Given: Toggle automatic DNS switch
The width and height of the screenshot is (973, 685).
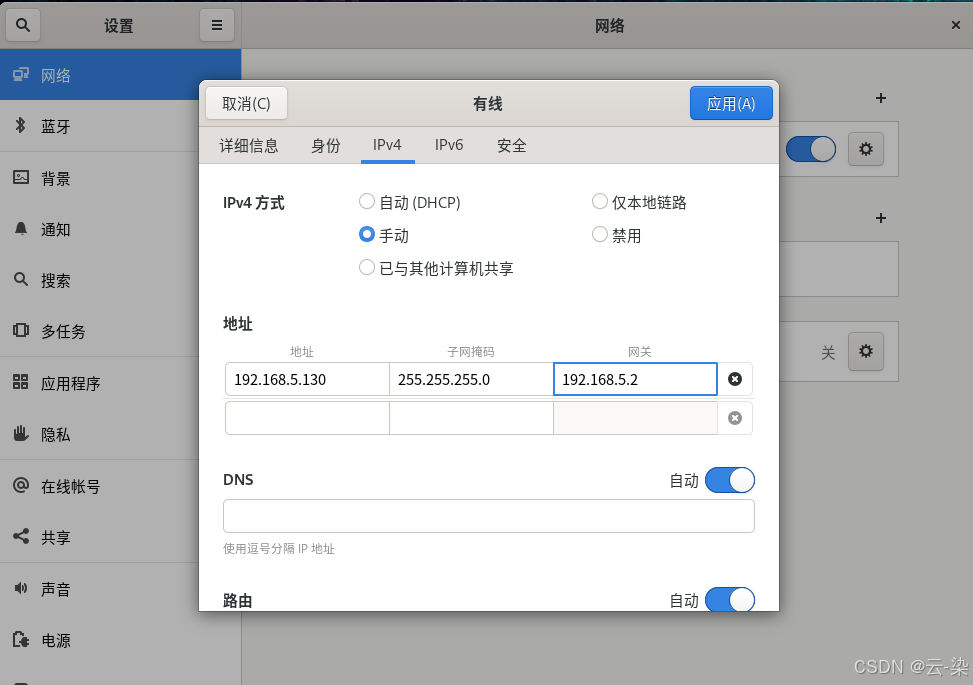Looking at the screenshot, I should click(x=730, y=480).
